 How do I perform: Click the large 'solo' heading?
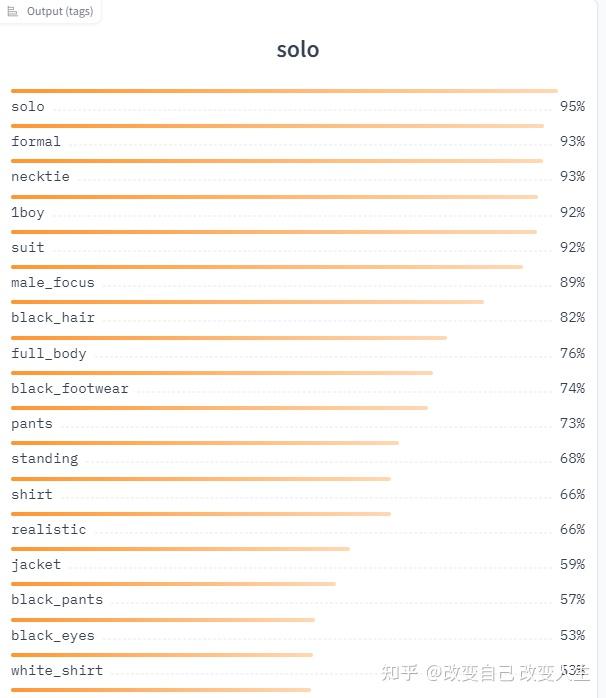pos(298,49)
